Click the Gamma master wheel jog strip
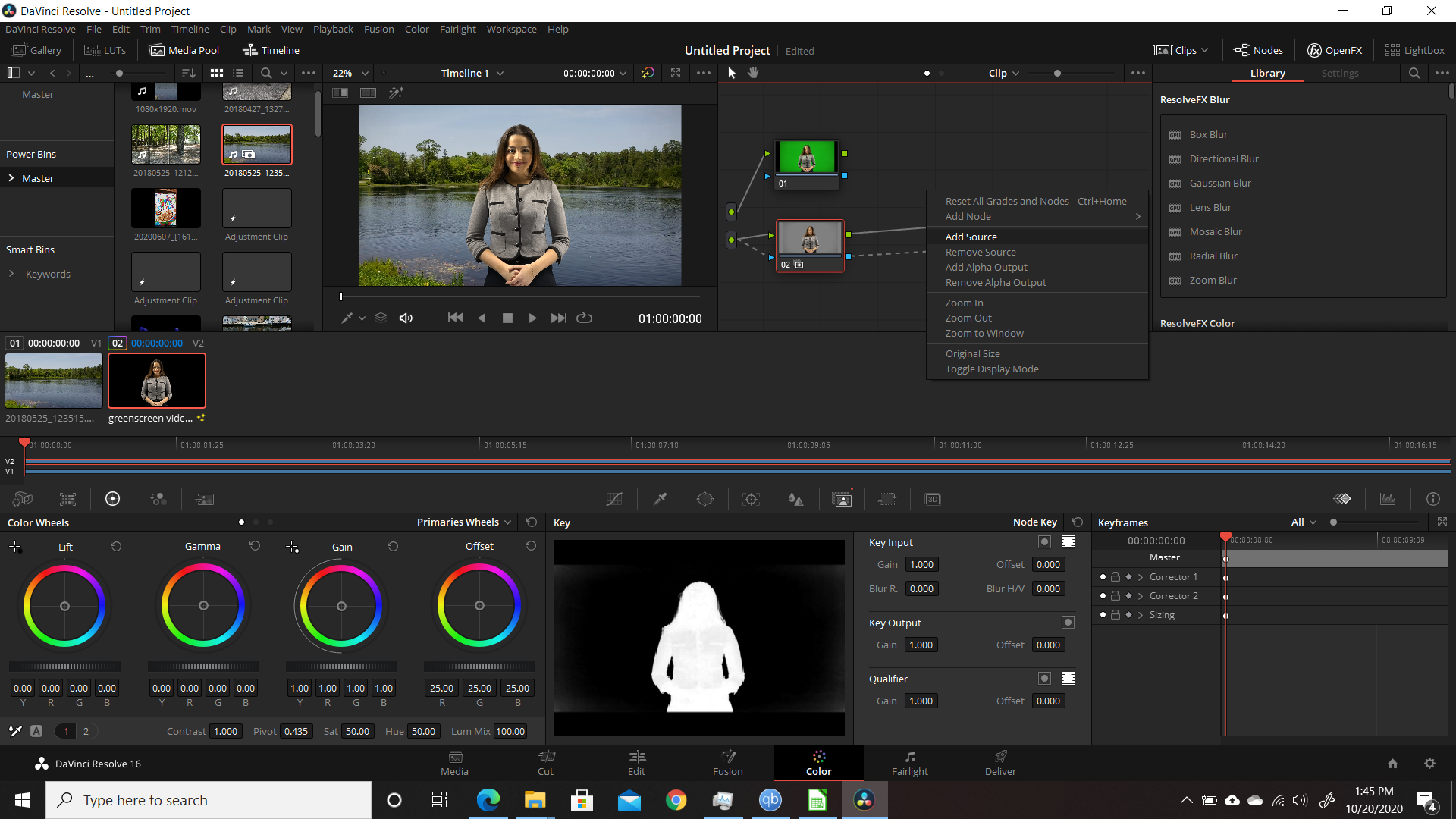This screenshot has width=1456, height=819. click(x=203, y=667)
